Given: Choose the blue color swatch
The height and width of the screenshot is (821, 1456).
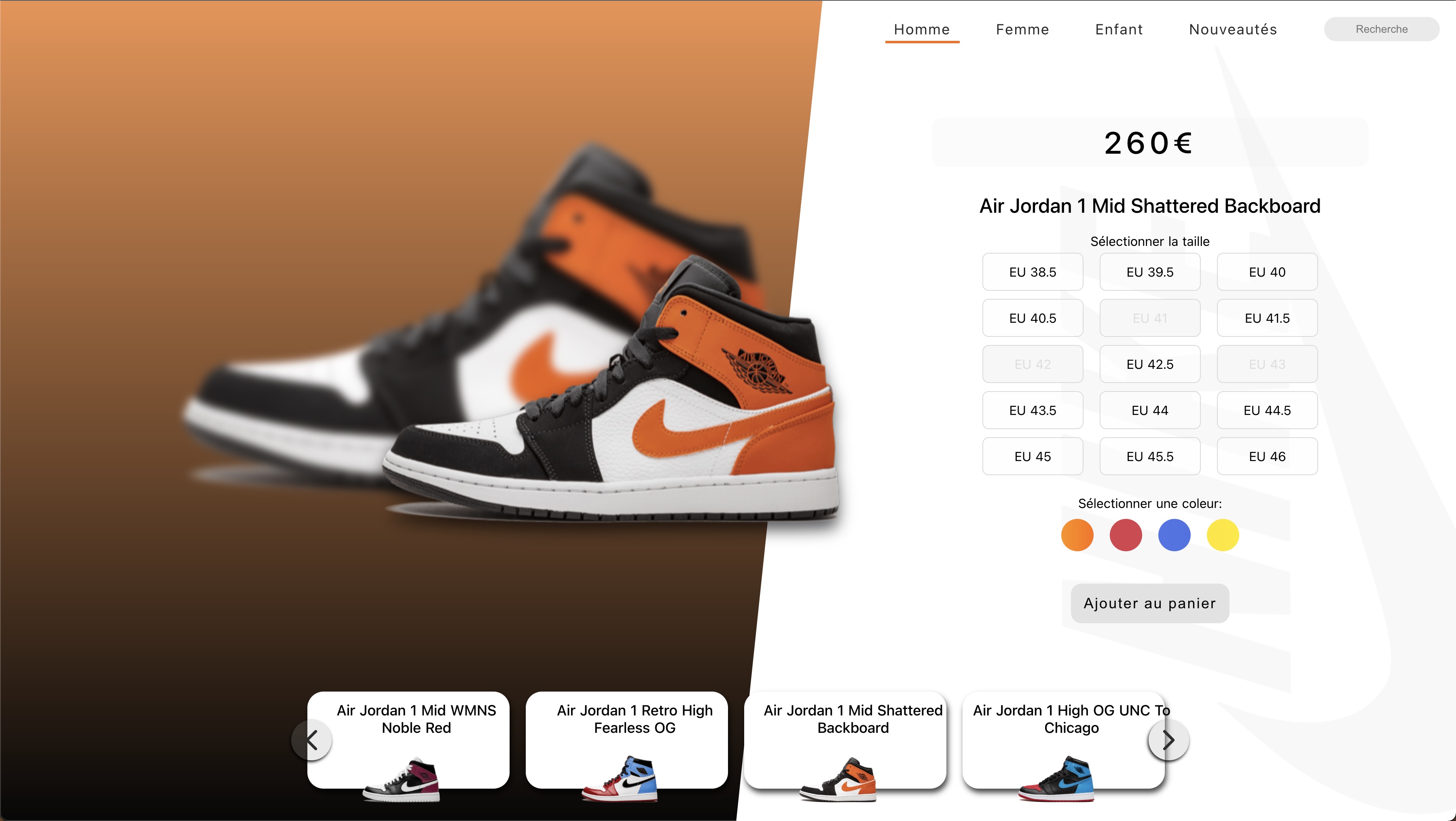Looking at the screenshot, I should 1175,535.
